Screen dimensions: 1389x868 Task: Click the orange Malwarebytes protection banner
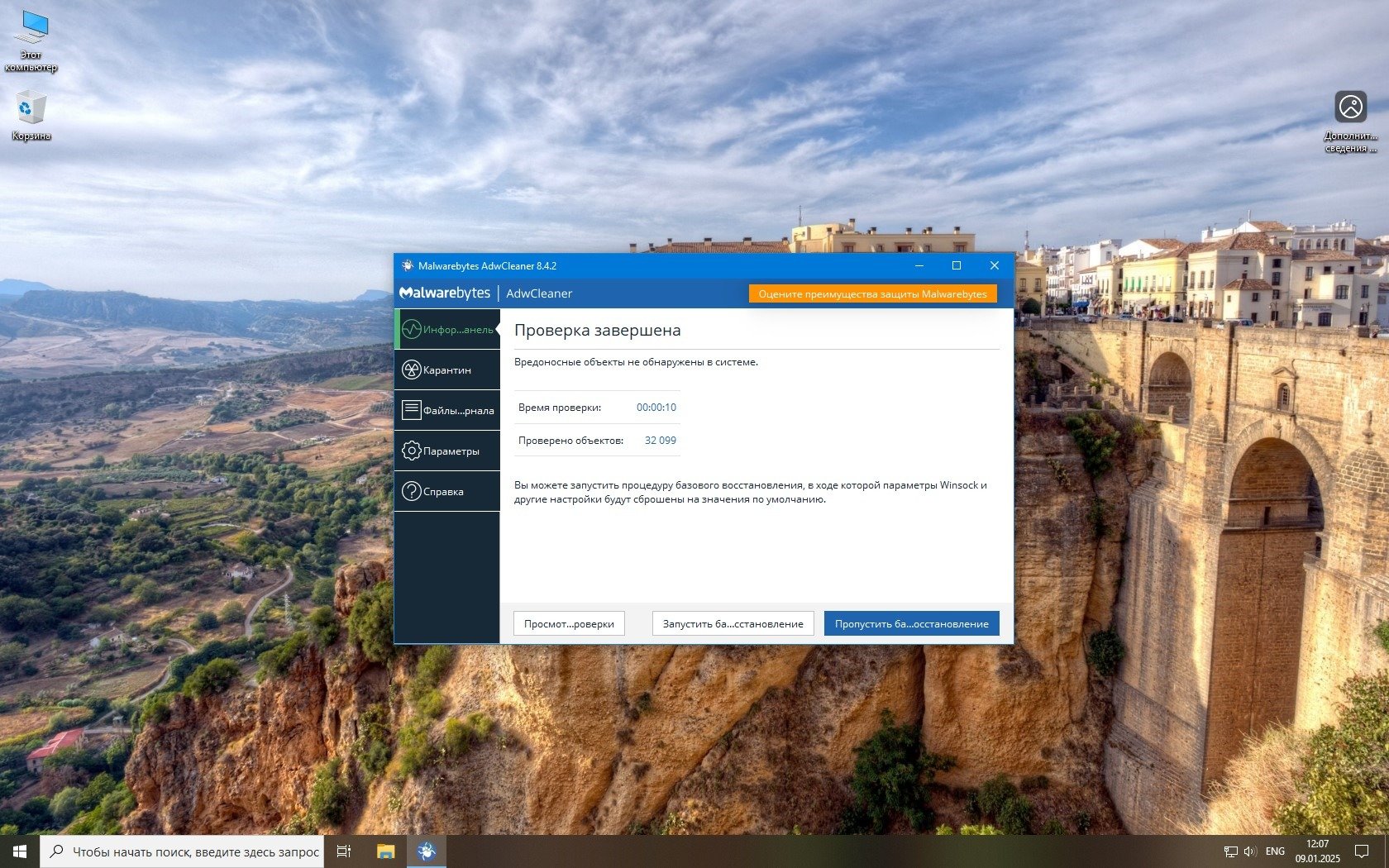(x=872, y=293)
